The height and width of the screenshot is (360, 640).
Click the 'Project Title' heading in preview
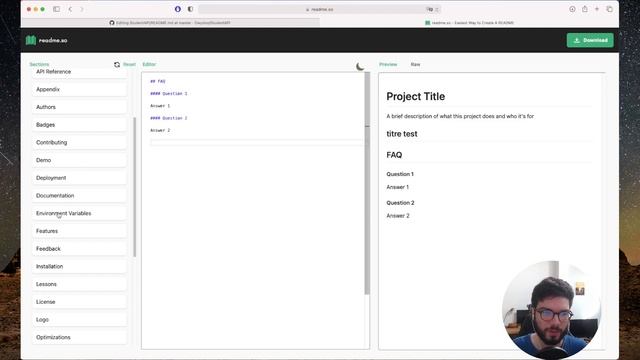tap(416, 96)
